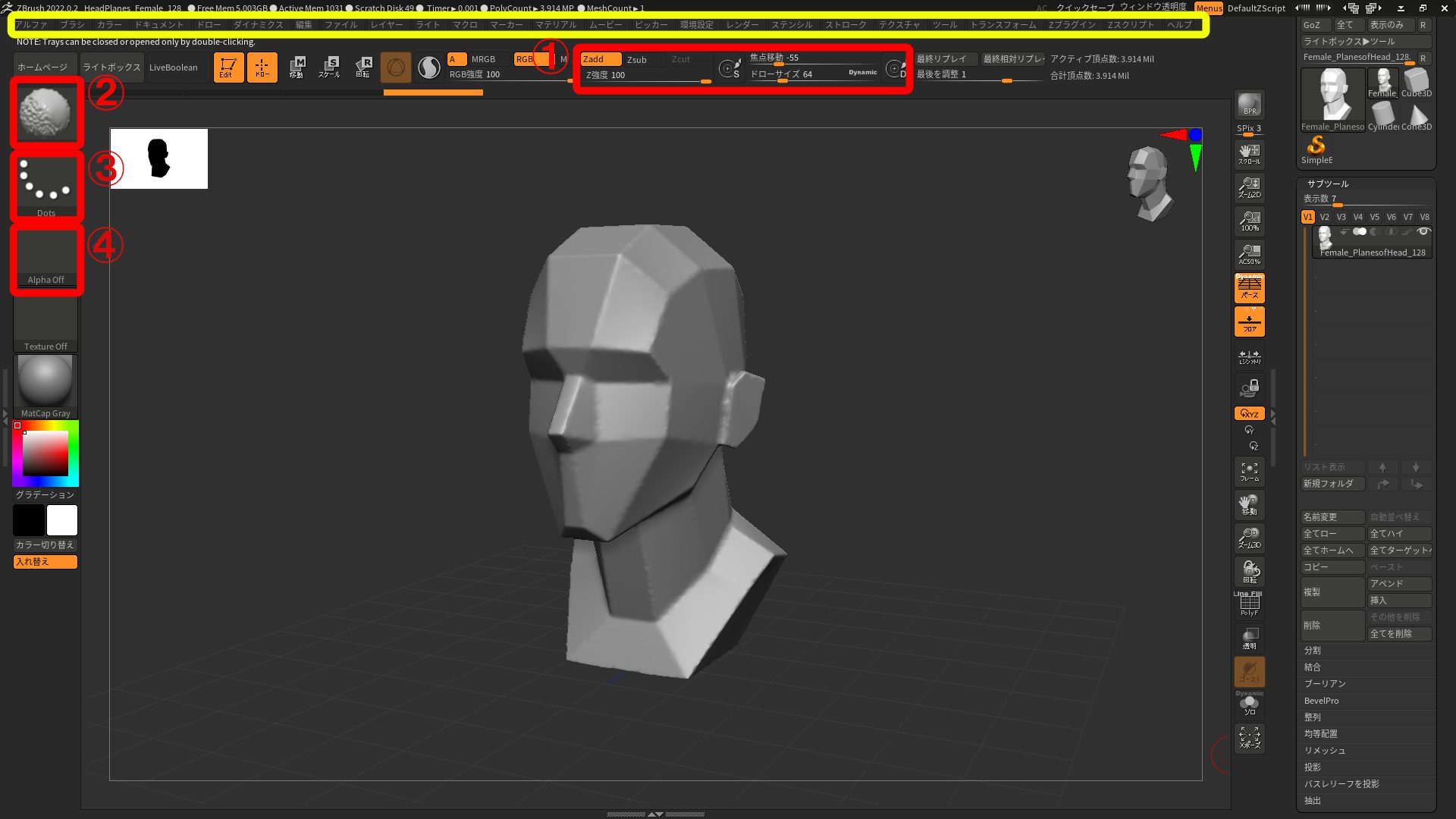Open the MatCap Gray material selector
The width and height of the screenshot is (1456, 819).
click(45, 387)
